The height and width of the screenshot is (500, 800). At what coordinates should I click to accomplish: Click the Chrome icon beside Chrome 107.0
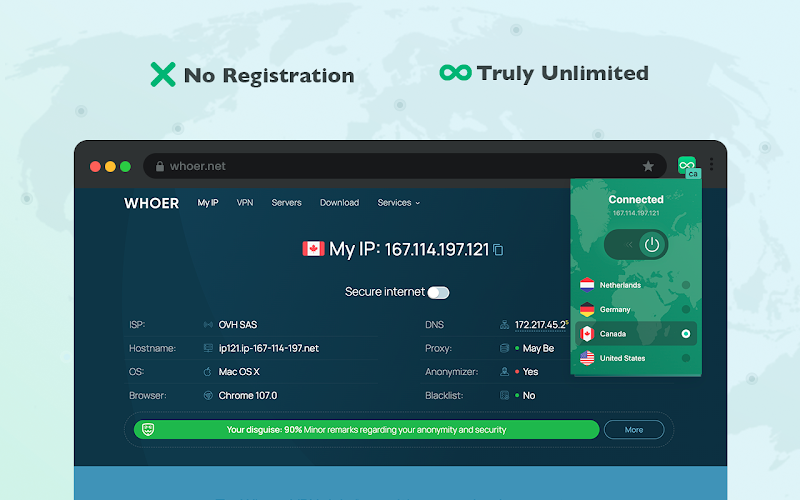coord(208,395)
